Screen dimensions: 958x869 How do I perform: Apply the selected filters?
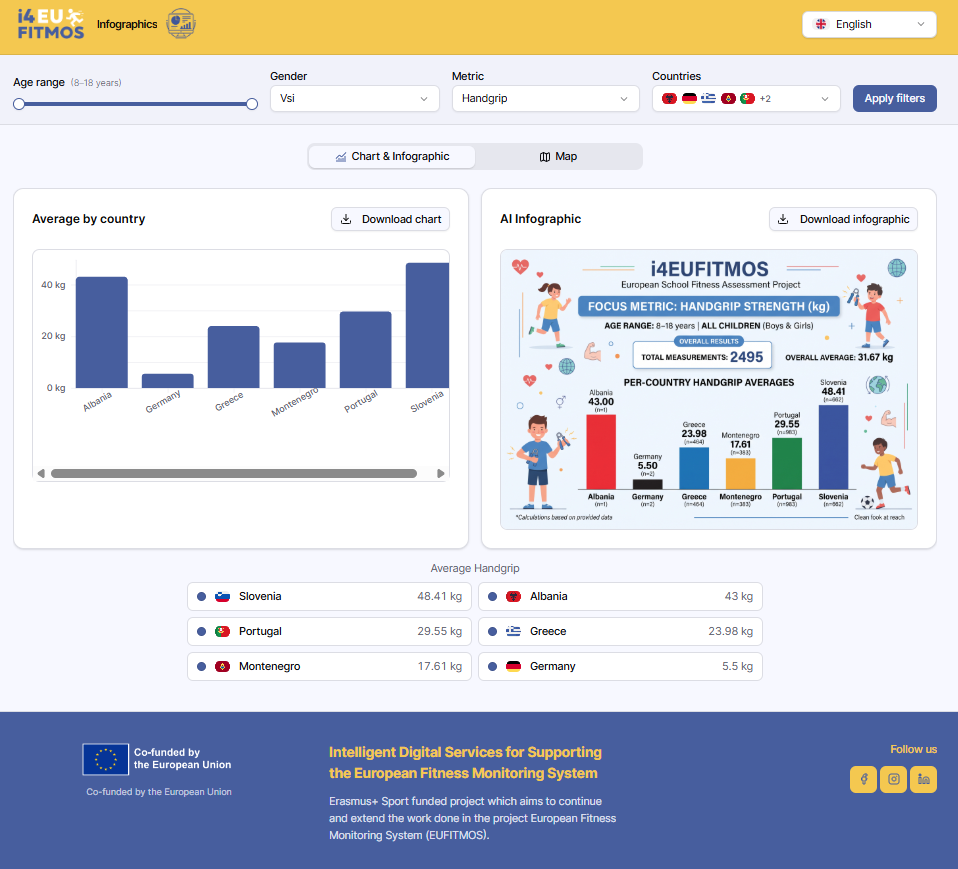[894, 98]
